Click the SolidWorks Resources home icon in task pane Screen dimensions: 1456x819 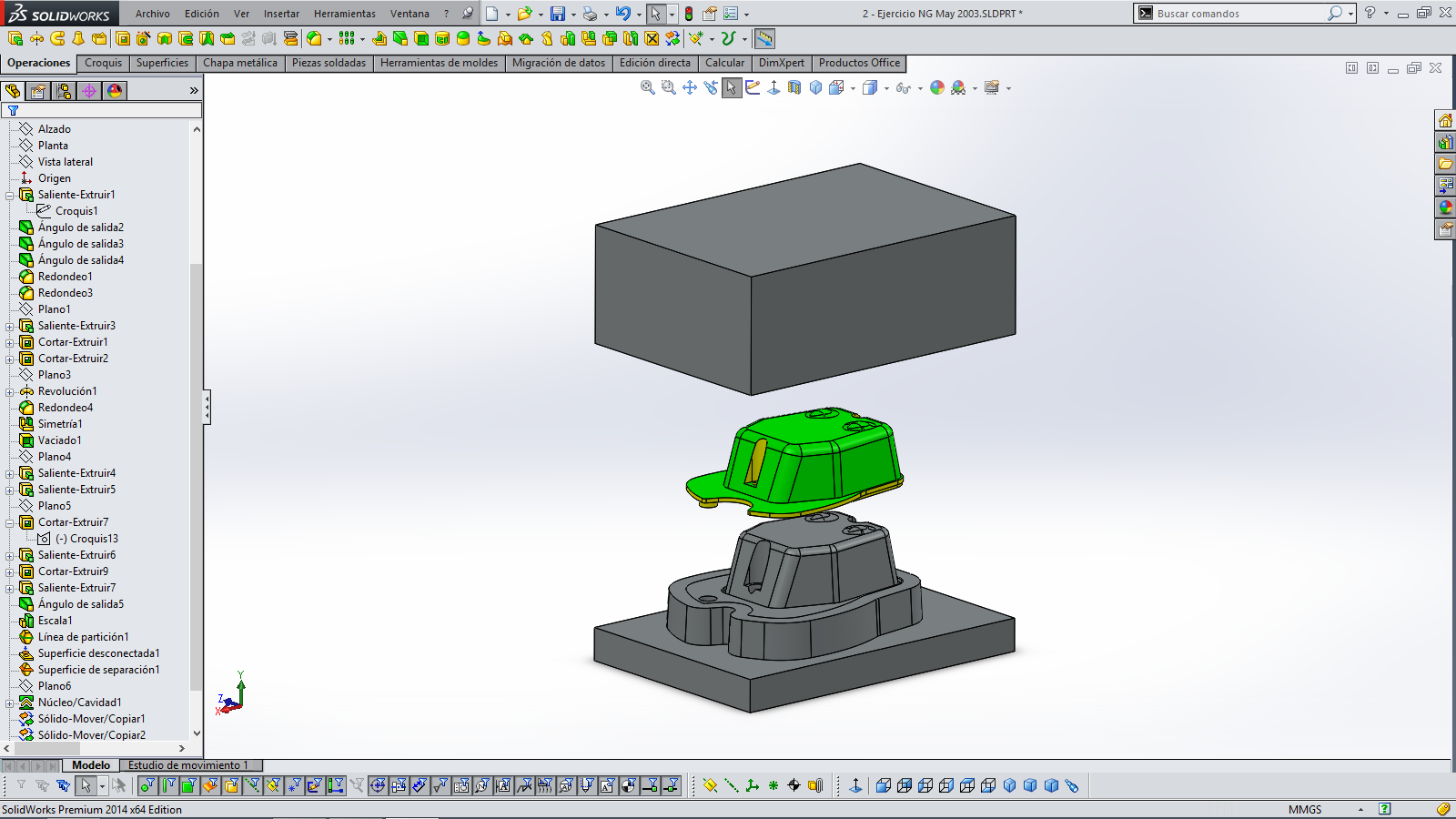[1445, 120]
